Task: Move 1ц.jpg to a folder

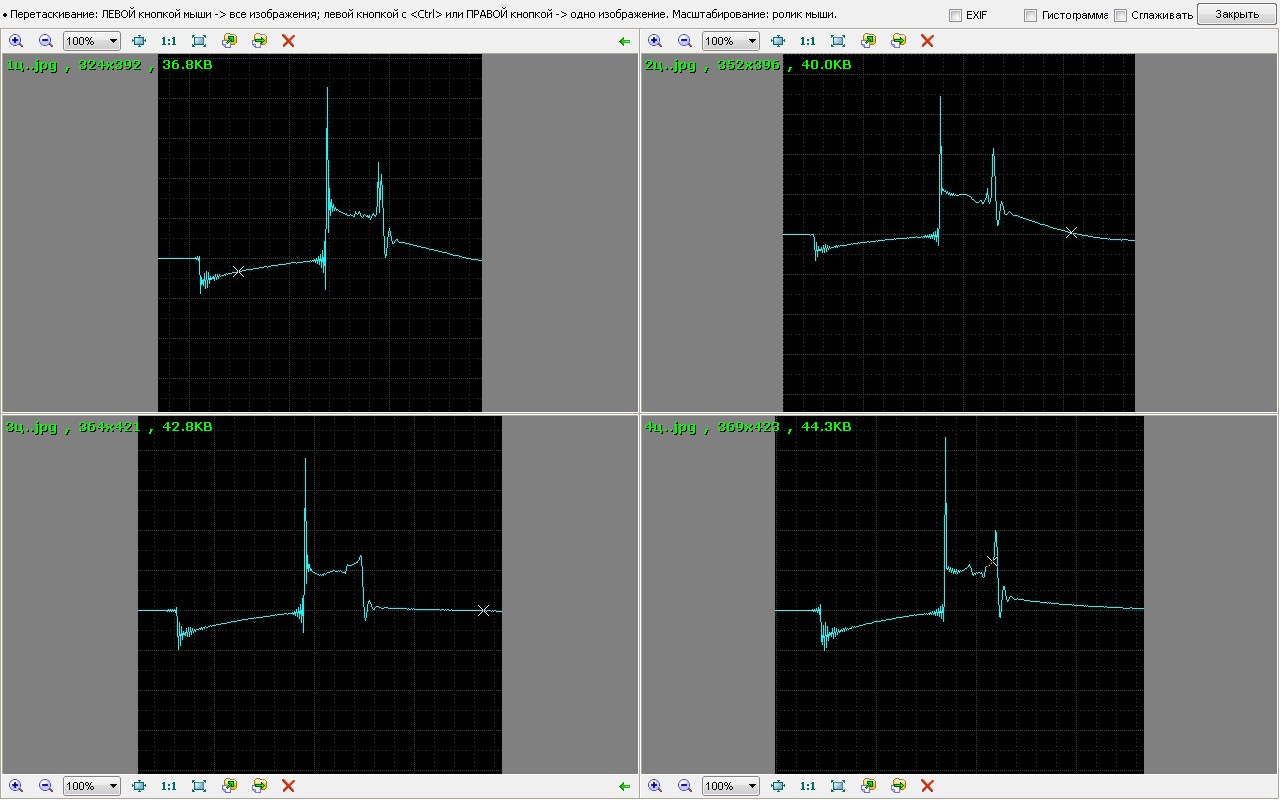Action: [x=259, y=41]
